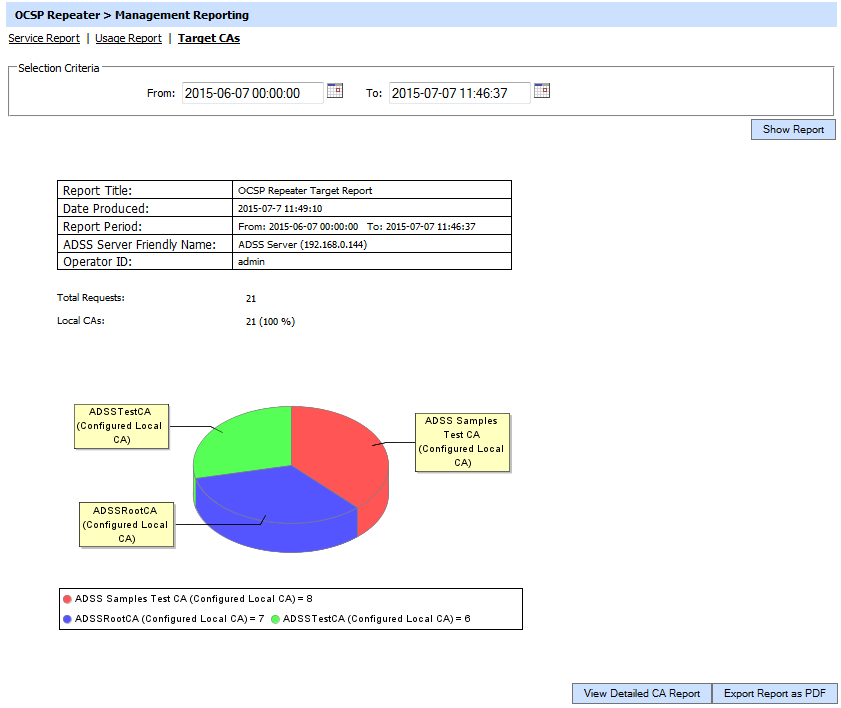This screenshot has height=708, width=841.
Task: Switch to Usage Report tab
Action: 128,39
